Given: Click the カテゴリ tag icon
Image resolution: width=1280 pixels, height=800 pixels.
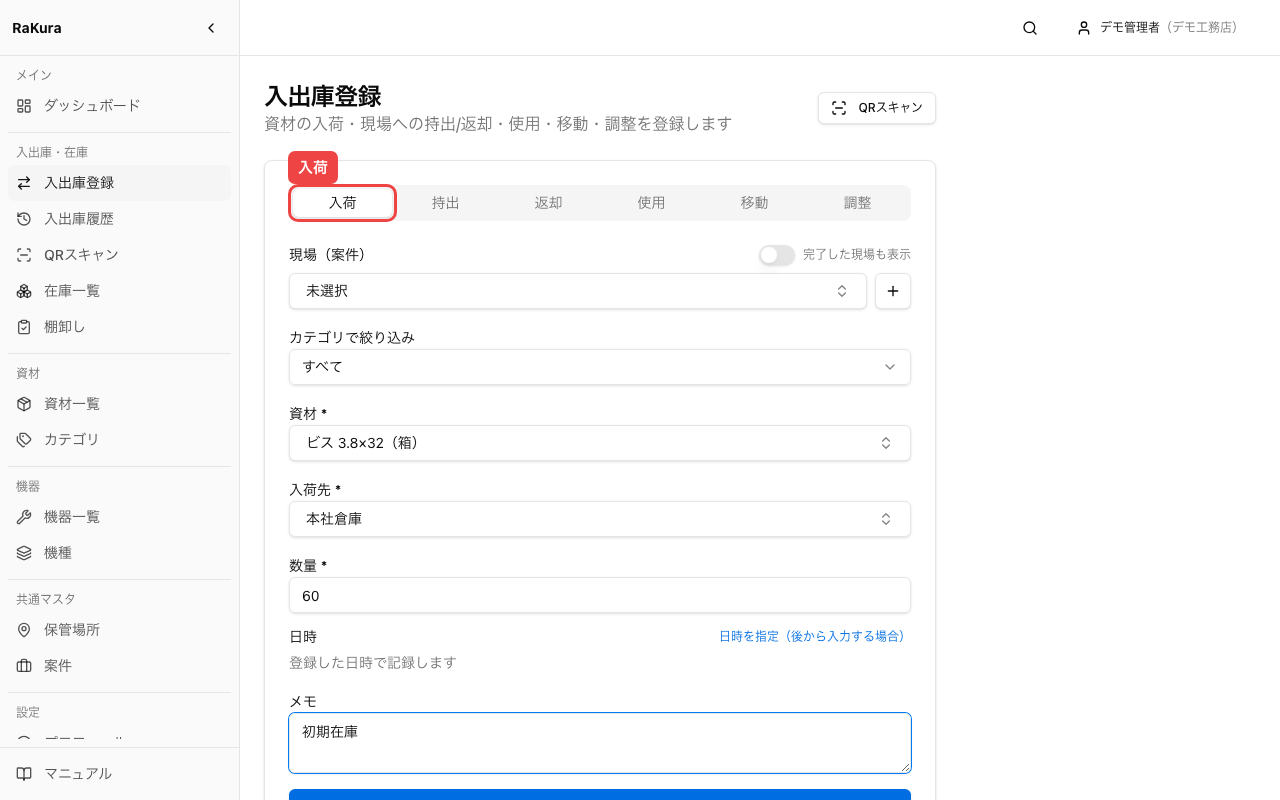Looking at the screenshot, I should pos(24,440).
